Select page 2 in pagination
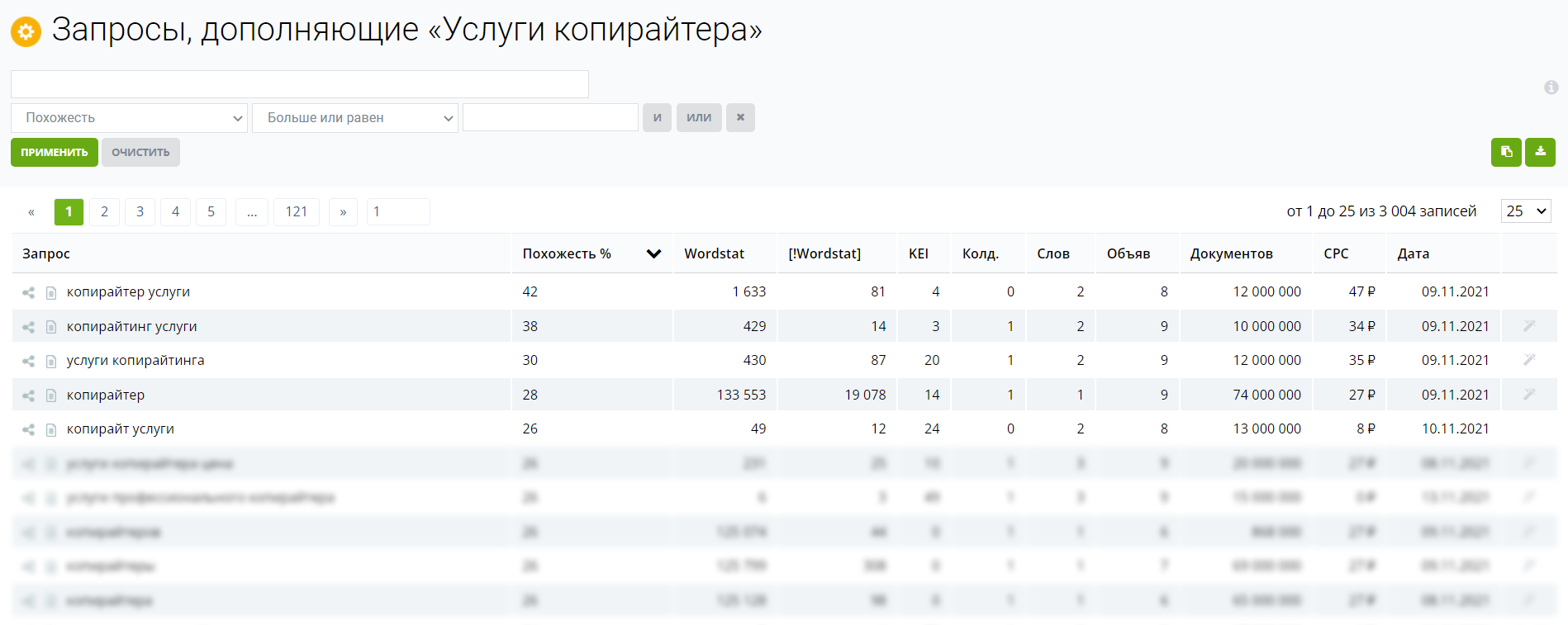This screenshot has width=1568, height=625. point(104,212)
